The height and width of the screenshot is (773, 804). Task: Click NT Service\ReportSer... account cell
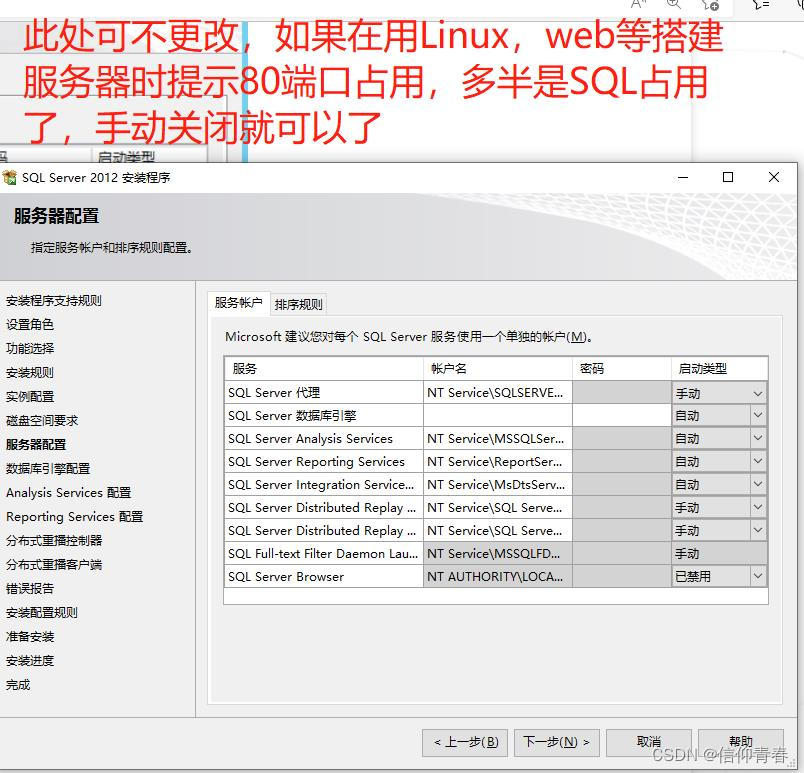point(497,462)
